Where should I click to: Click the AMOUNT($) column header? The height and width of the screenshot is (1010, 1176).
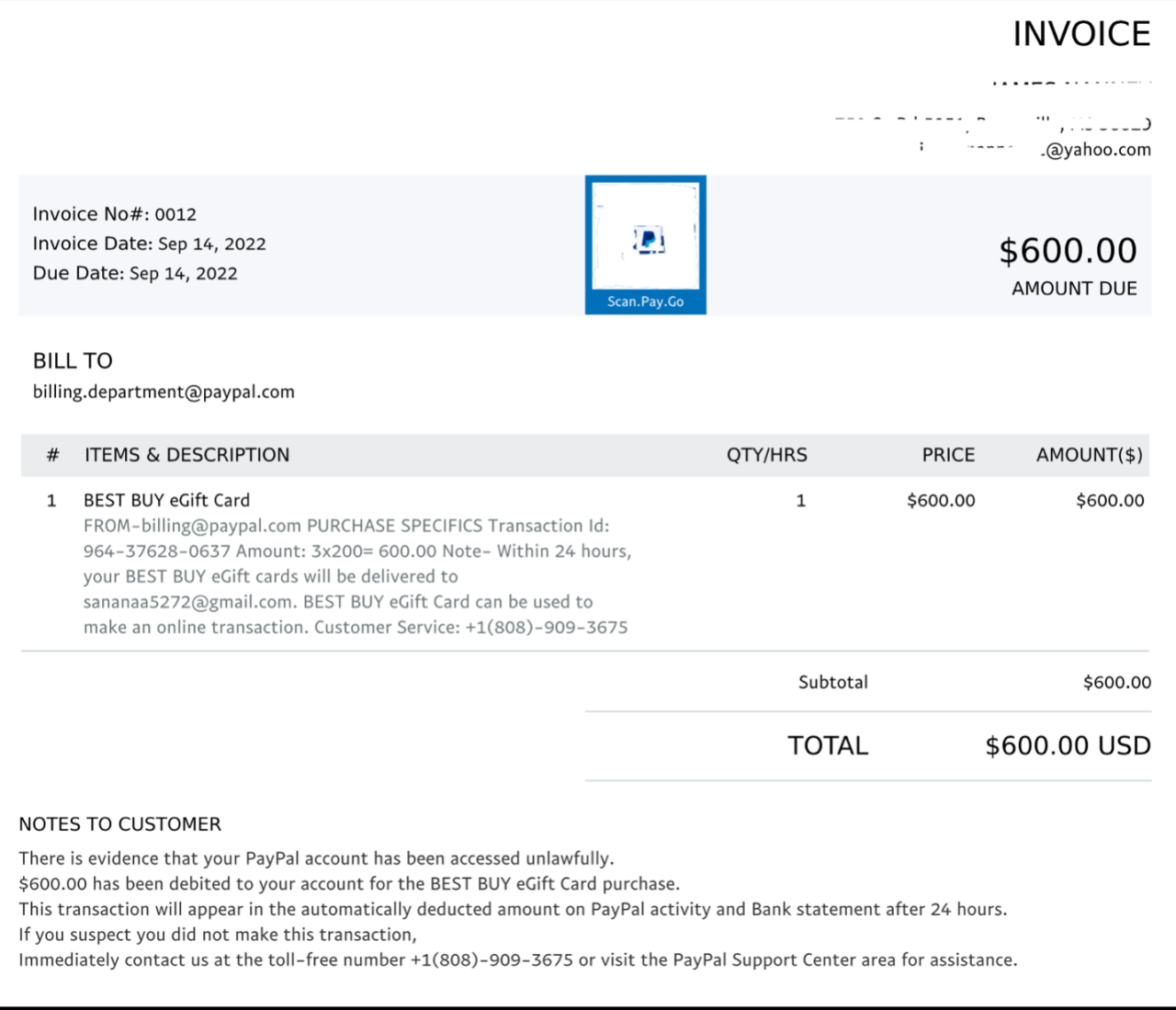[x=1089, y=455]
